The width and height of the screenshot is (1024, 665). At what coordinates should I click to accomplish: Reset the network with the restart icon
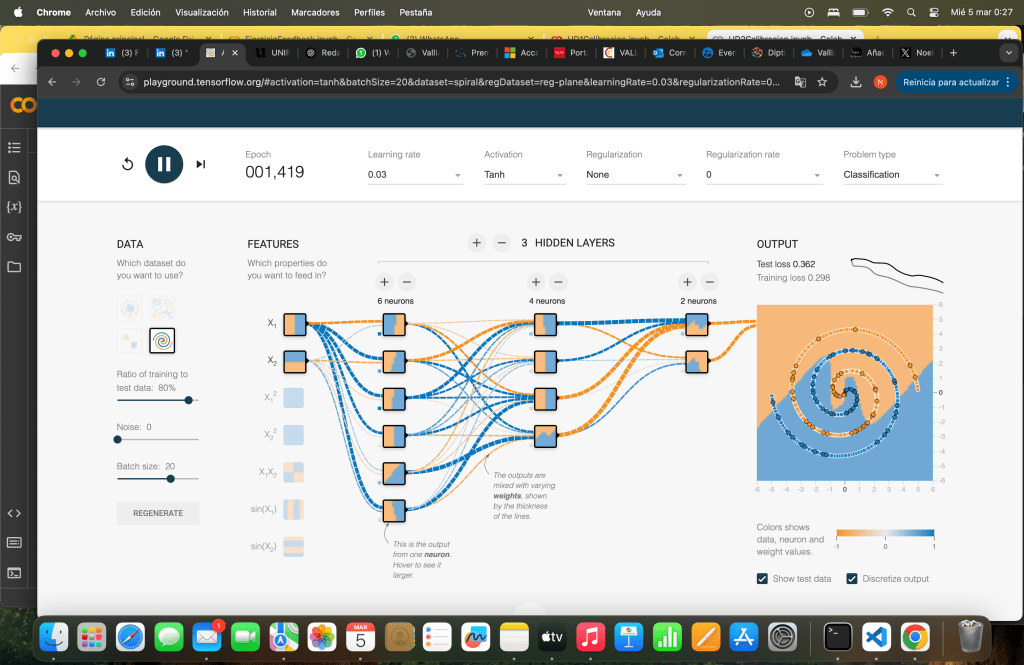(128, 164)
